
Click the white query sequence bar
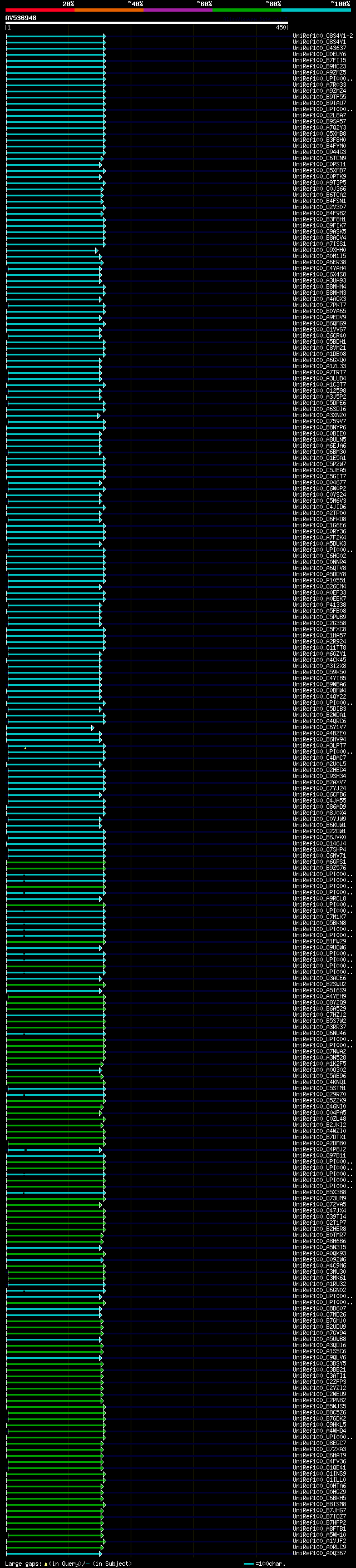pyautogui.click(x=147, y=22)
